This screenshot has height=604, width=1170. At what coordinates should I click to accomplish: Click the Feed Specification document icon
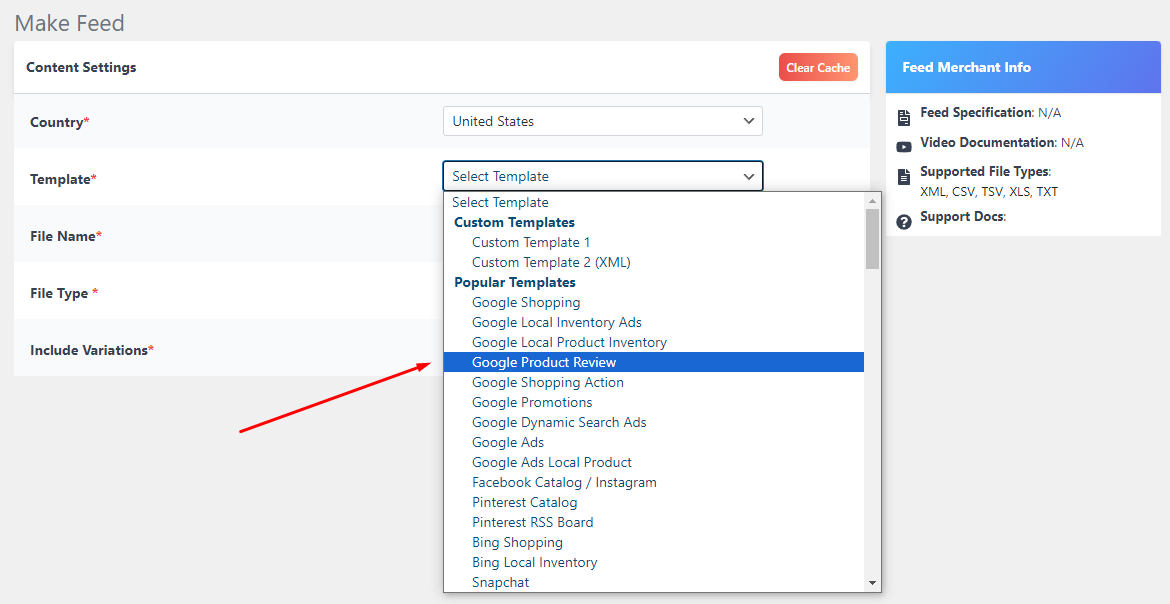[904, 112]
